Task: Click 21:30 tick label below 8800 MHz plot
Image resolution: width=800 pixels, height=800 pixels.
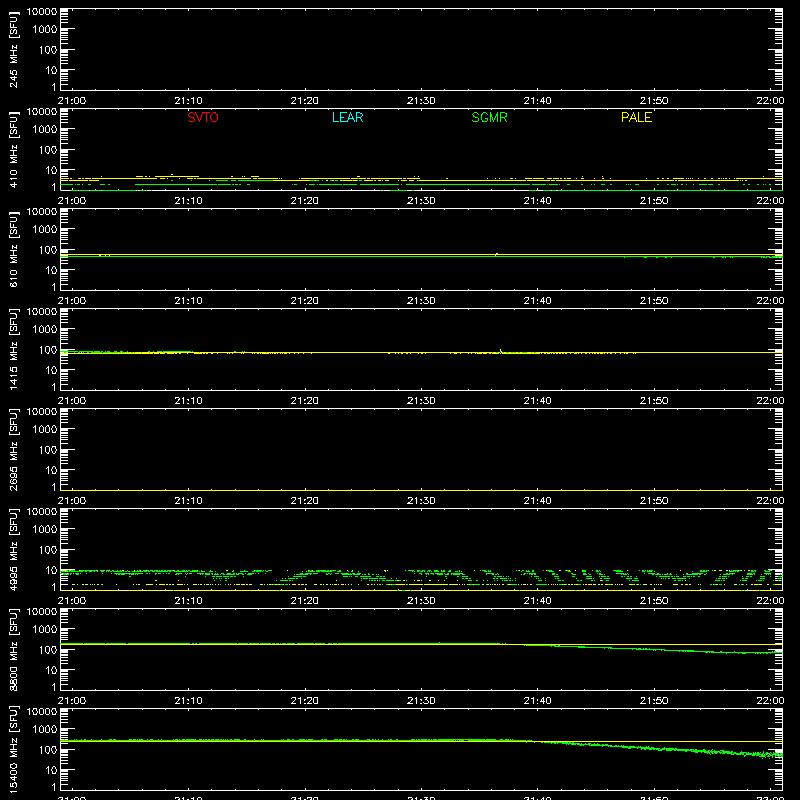Action: tap(421, 701)
